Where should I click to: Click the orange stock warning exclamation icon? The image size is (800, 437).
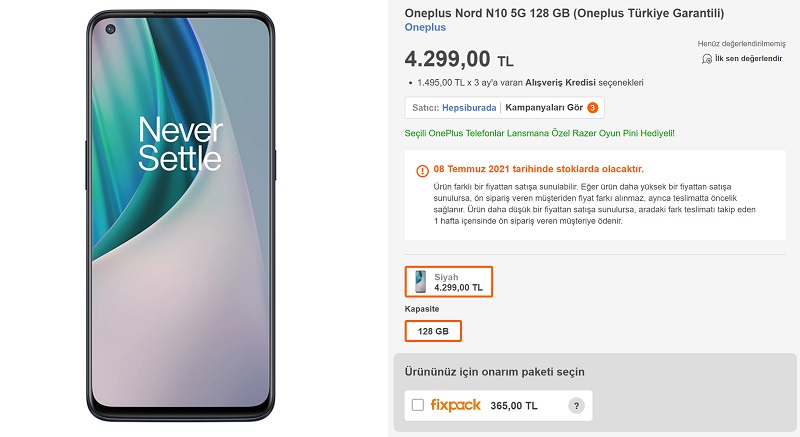coord(422,170)
